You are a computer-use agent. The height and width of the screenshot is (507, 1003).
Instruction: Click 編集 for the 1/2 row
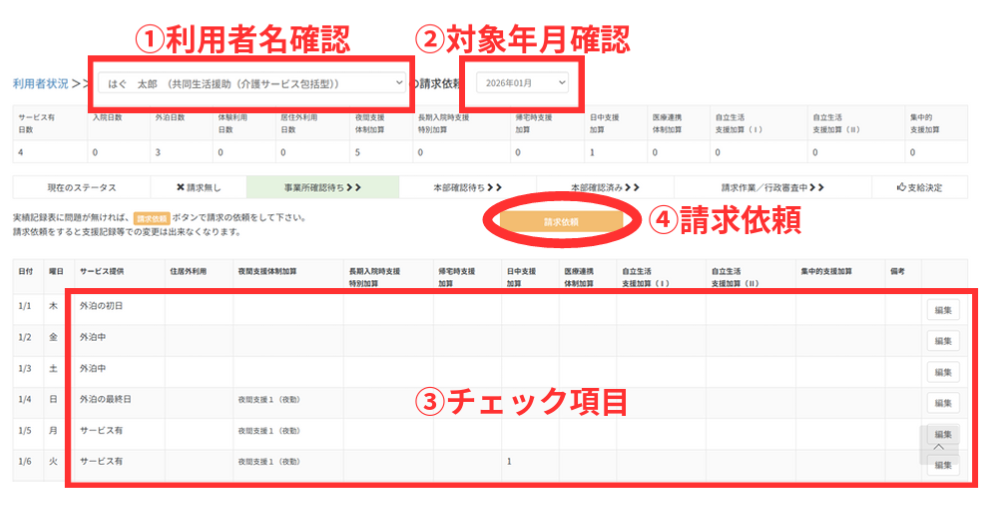(x=944, y=341)
